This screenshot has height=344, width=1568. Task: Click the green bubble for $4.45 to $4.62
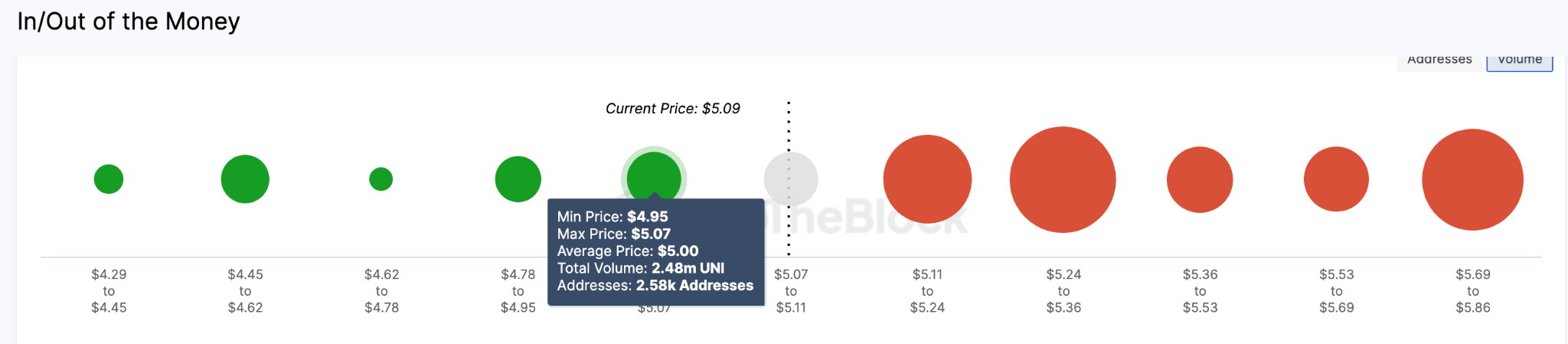point(245,179)
